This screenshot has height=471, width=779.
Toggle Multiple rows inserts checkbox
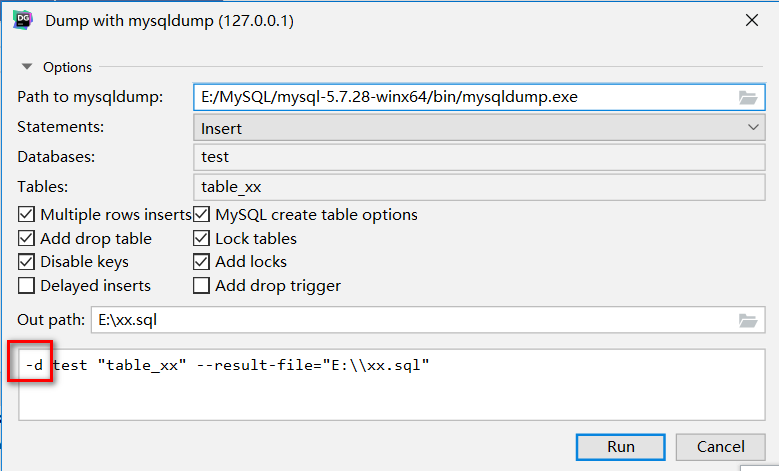tap(27, 215)
